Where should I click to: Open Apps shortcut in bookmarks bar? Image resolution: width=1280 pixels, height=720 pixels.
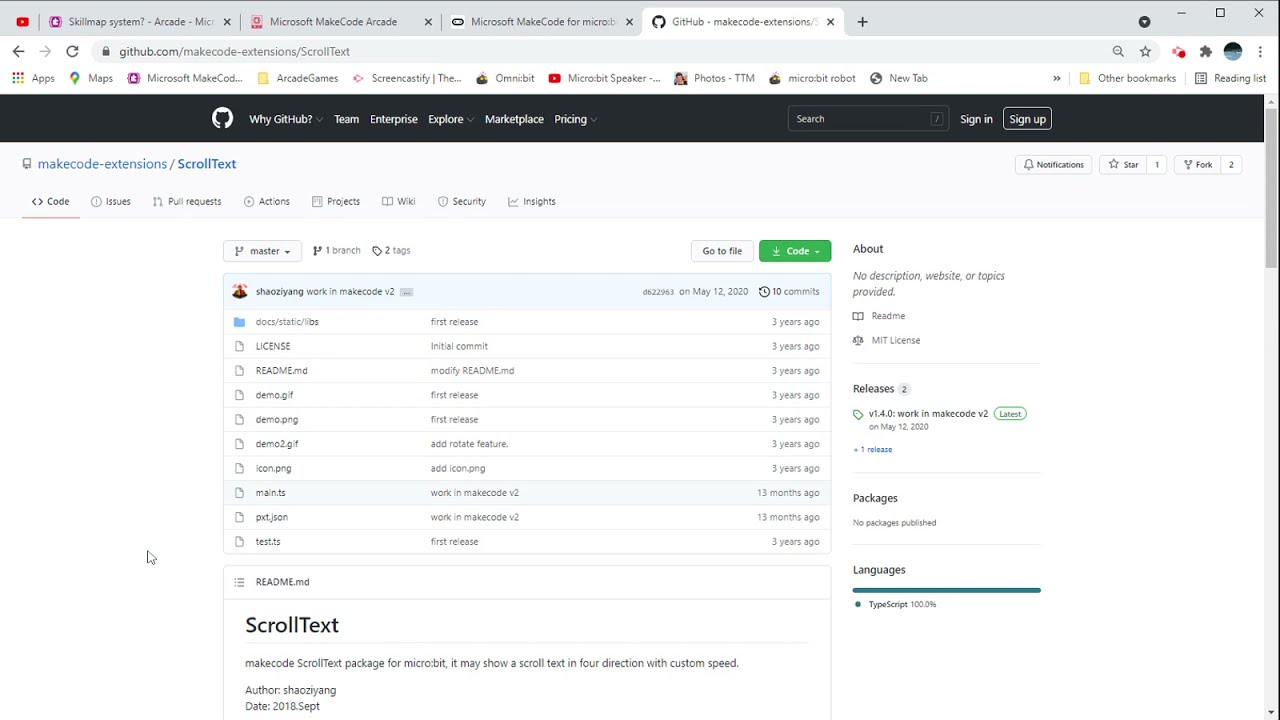coord(33,78)
